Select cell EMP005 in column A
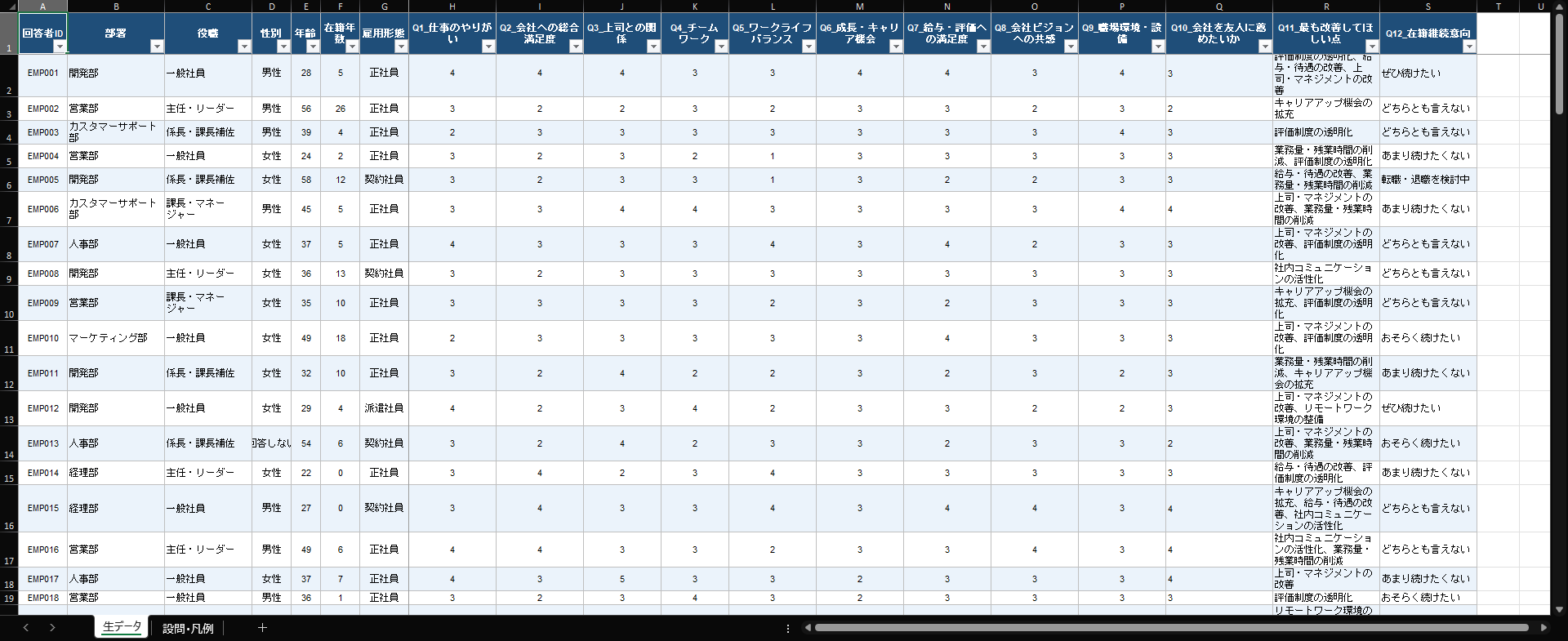The width and height of the screenshot is (1568, 641). pyautogui.click(x=42, y=180)
